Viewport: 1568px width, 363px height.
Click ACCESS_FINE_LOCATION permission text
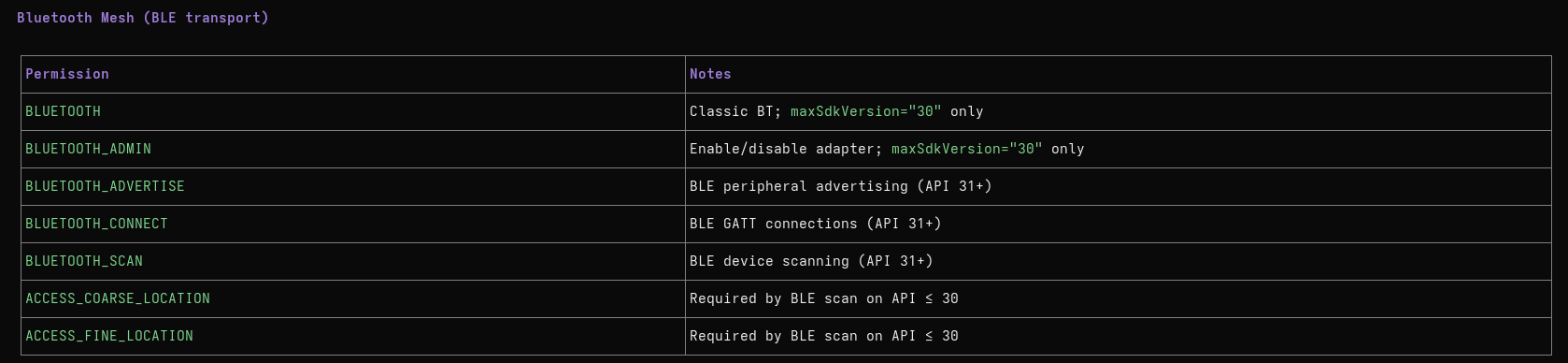click(109, 336)
